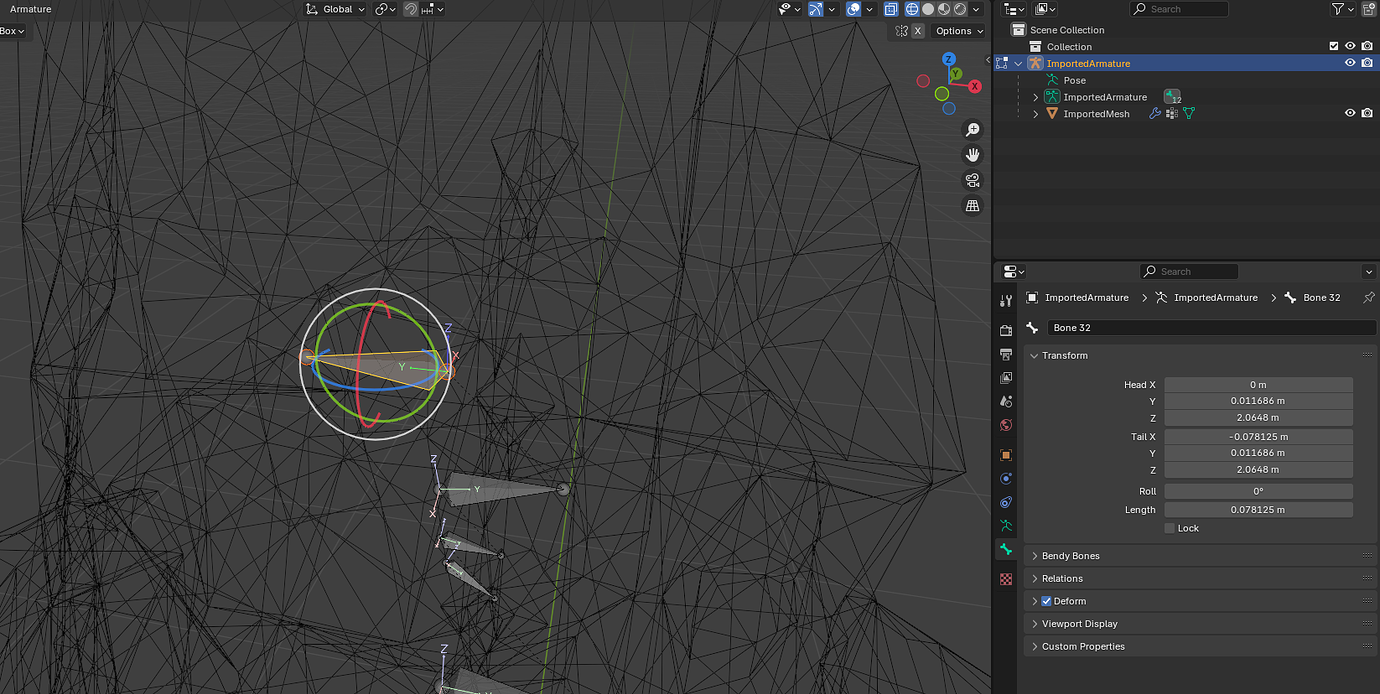Open the Render properties tab
Image resolution: width=1380 pixels, height=694 pixels.
pos(1006,330)
